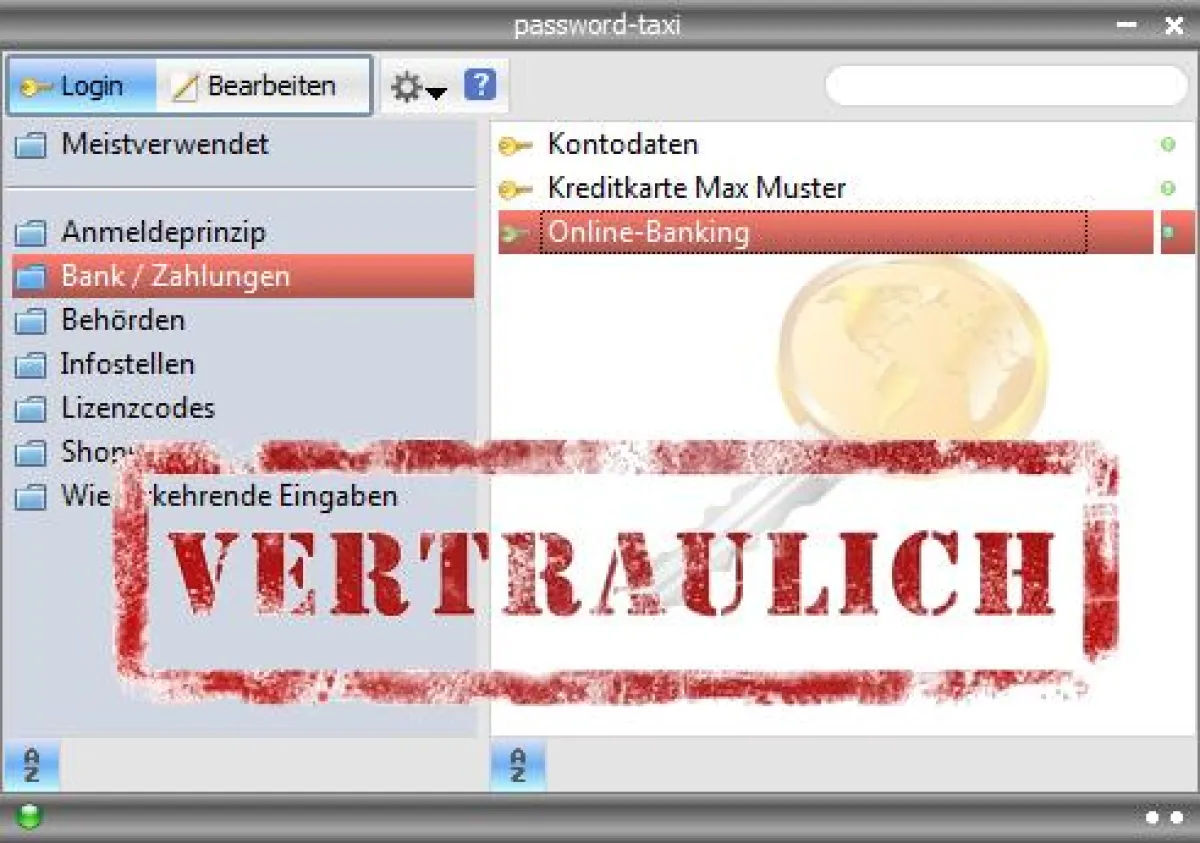The image size is (1200, 843).
Task: Open the Lizenzcodes folder
Action: pos(242,408)
